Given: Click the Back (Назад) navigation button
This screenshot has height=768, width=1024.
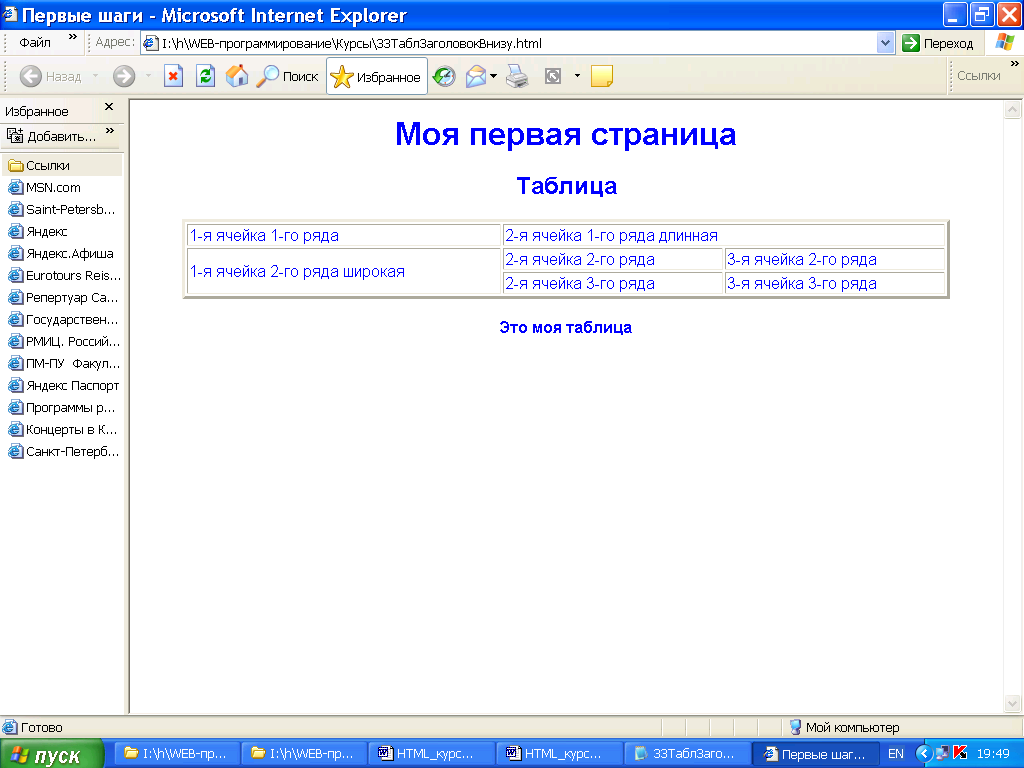Looking at the screenshot, I should click(50, 76).
